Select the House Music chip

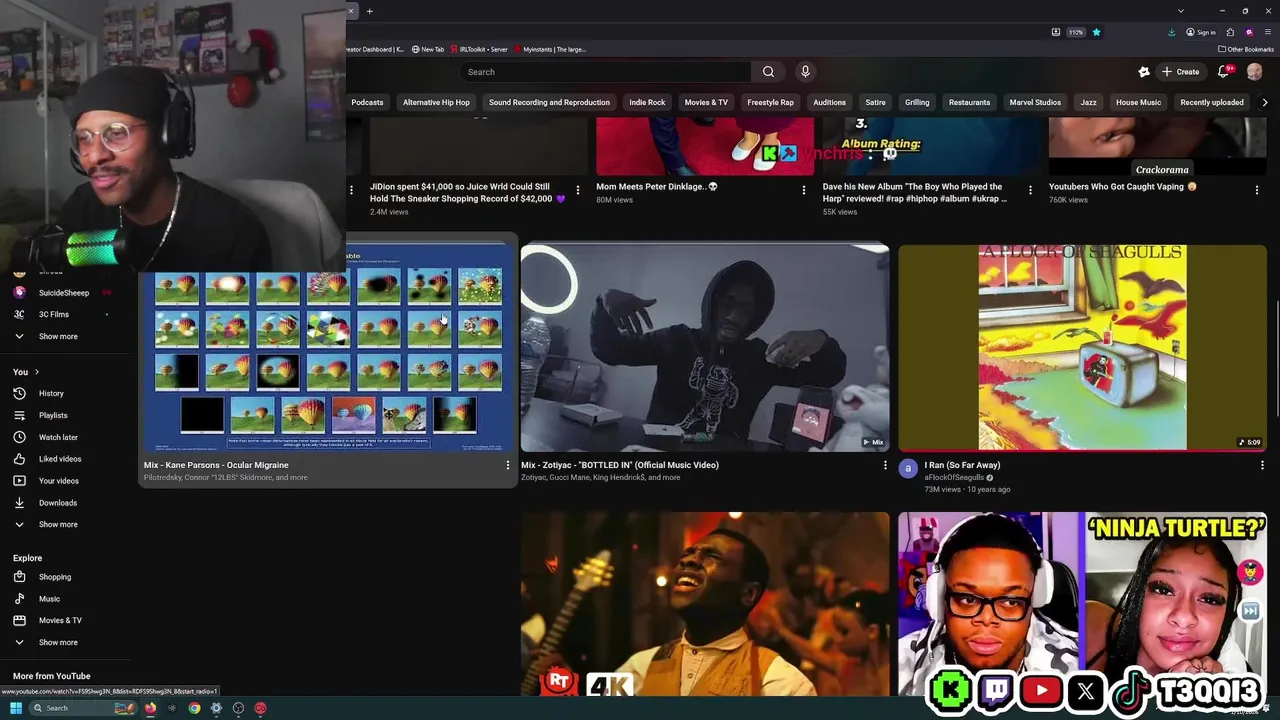tap(1138, 102)
